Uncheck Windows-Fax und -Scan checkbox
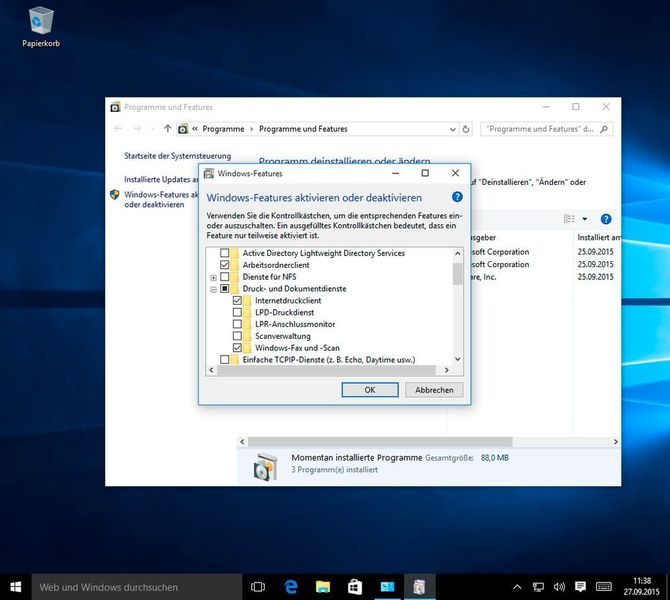The width and height of the screenshot is (670, 600). pos(237,348)
